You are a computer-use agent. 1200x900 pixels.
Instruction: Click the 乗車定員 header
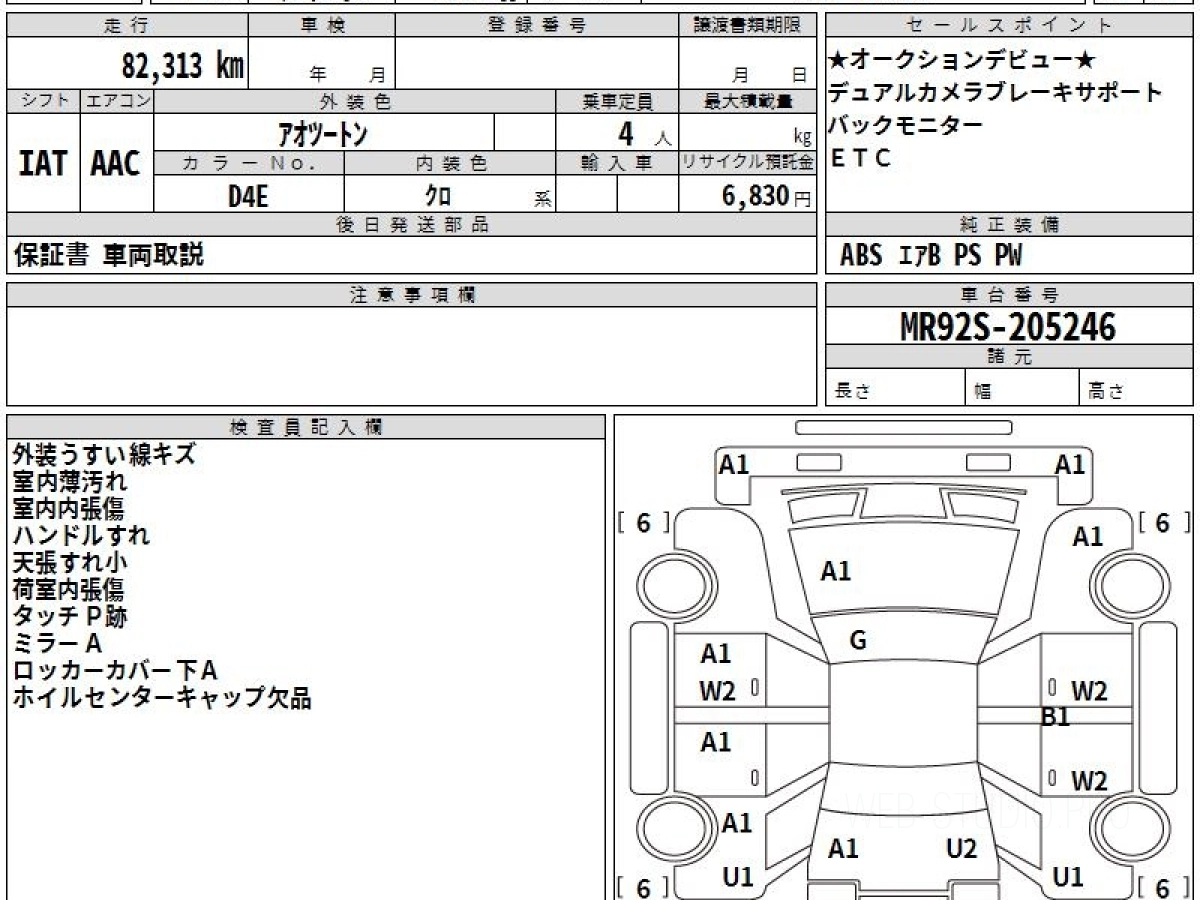617,101
